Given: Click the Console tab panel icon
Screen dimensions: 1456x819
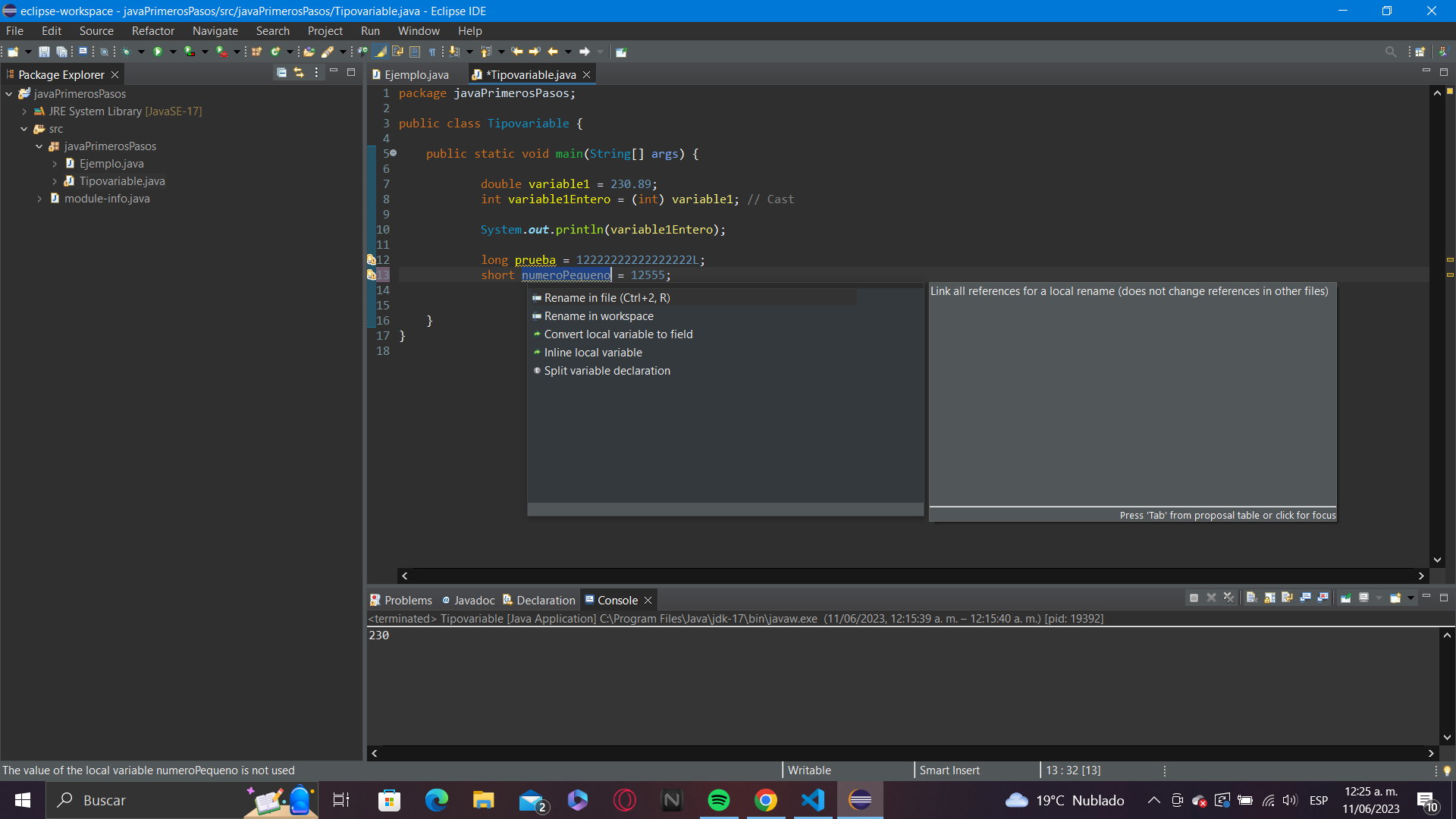Looking at the screenshot, I should tap(589, 599).
